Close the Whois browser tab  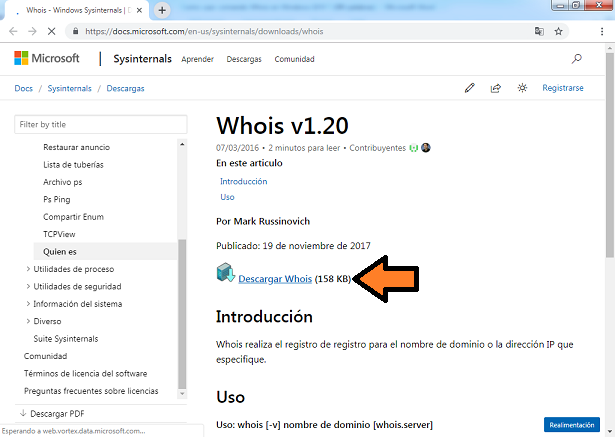point(139,11)
